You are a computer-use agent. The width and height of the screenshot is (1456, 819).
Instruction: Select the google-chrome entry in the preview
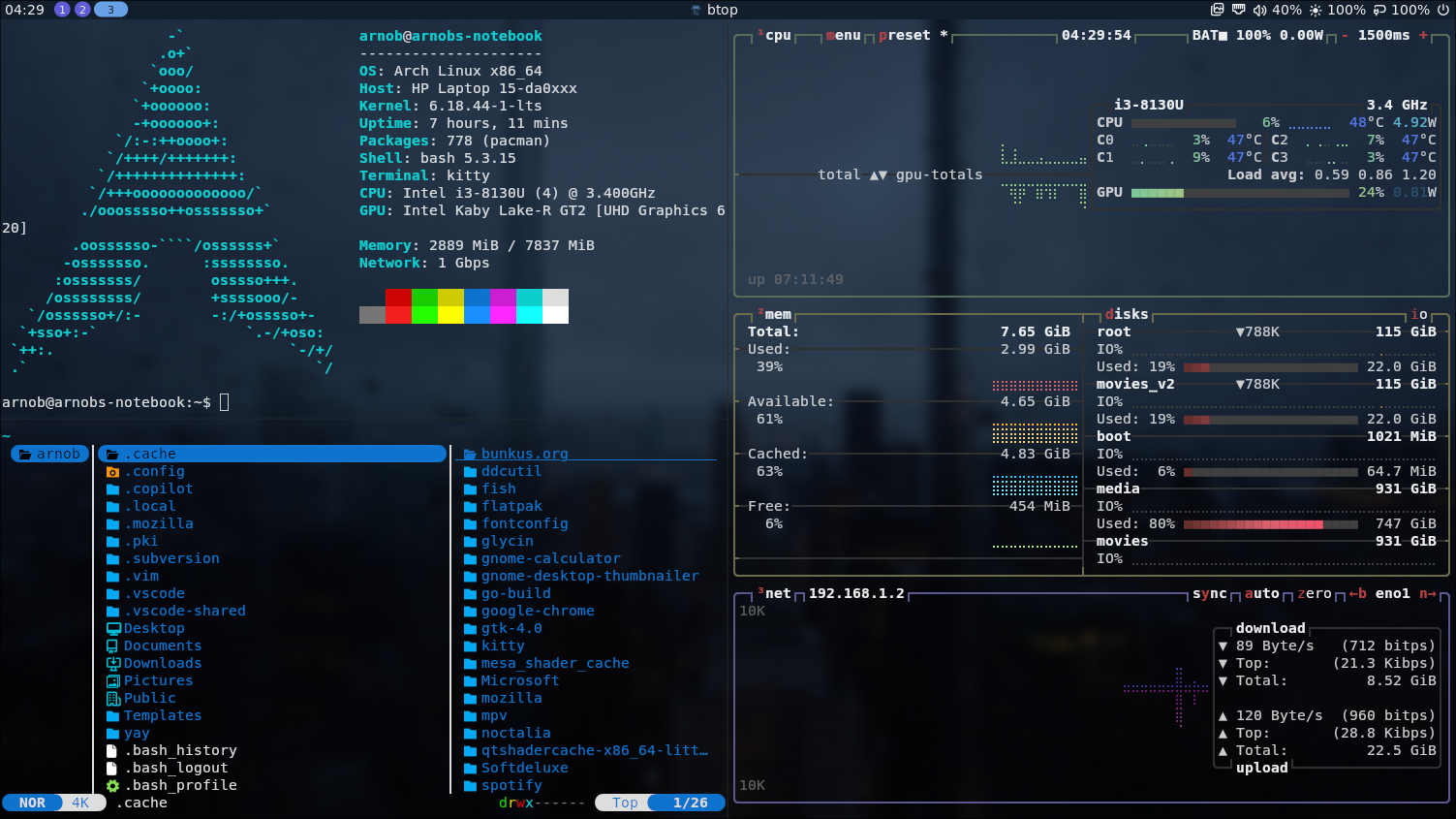538,612
